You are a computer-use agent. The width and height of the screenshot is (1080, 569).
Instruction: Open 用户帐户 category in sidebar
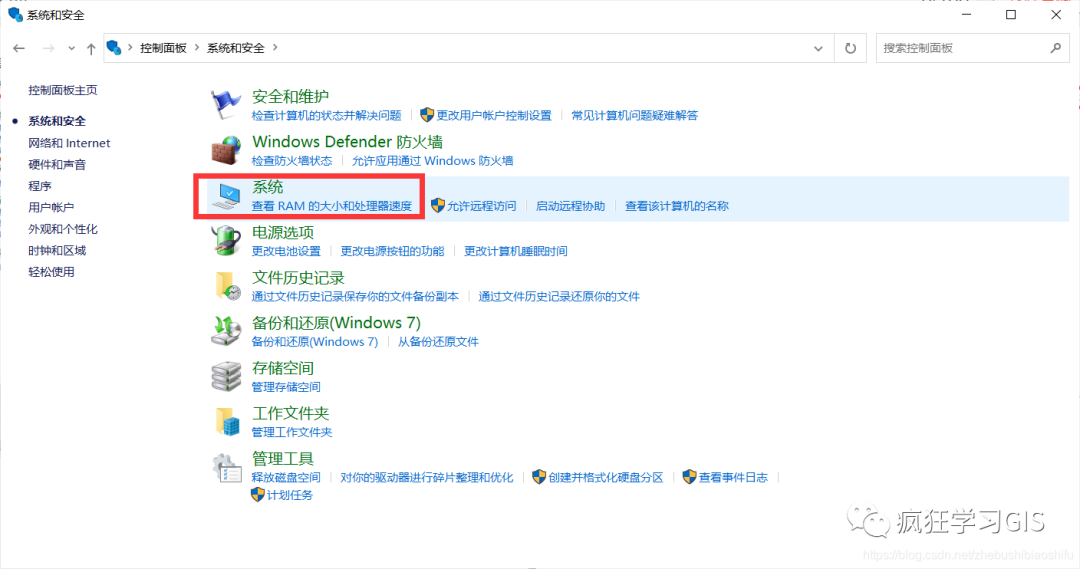tap(51, 207)
